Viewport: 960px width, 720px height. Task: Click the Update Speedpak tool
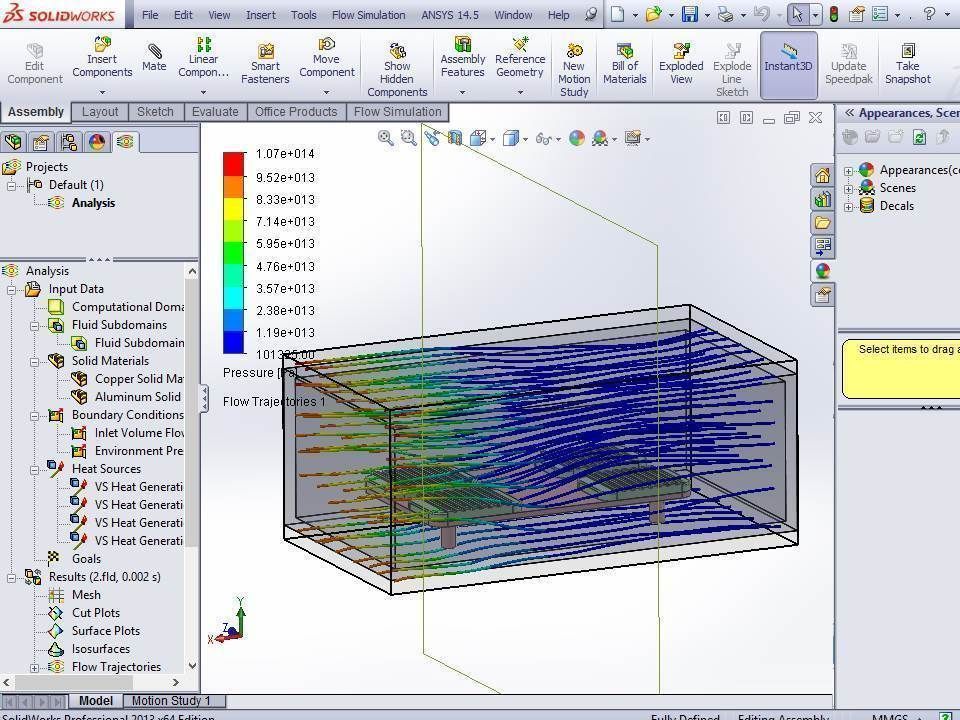pyautogui.click(x=849, y=64)
